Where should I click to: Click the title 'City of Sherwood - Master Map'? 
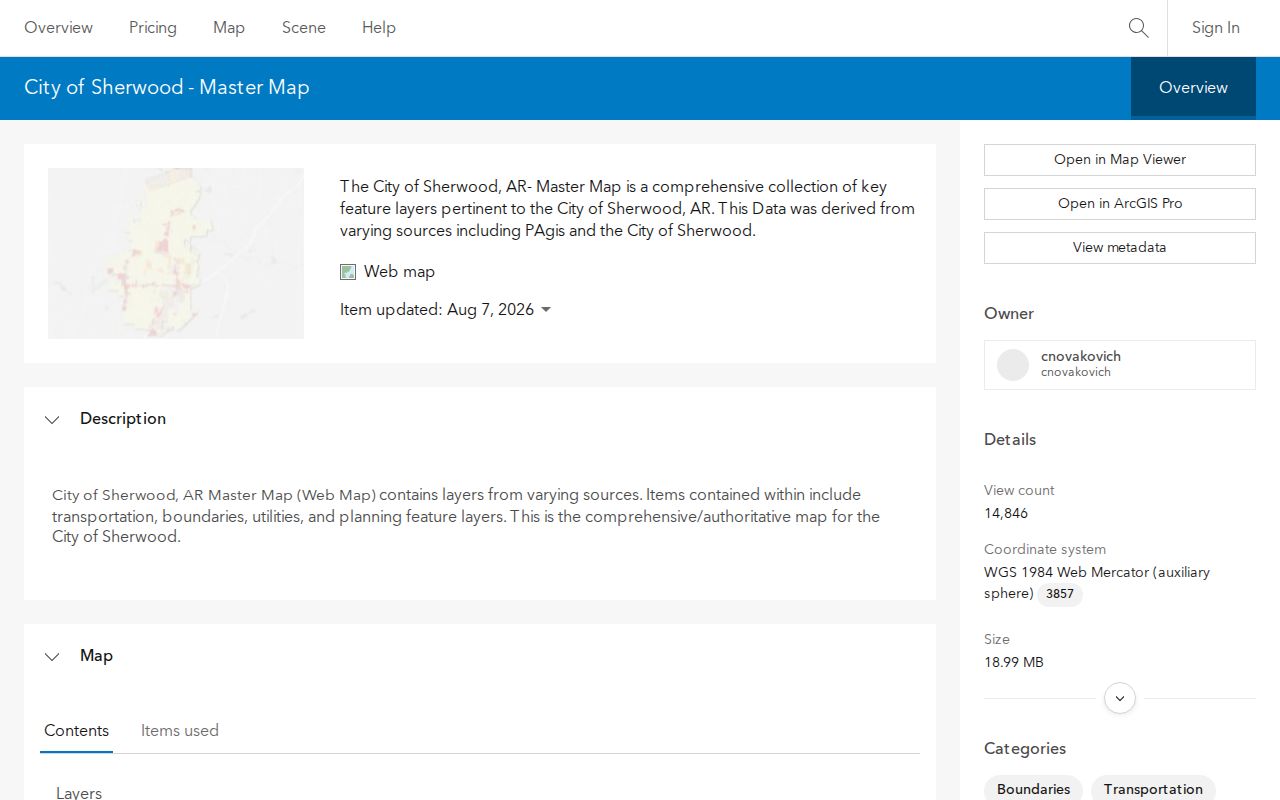coord(167,88)
